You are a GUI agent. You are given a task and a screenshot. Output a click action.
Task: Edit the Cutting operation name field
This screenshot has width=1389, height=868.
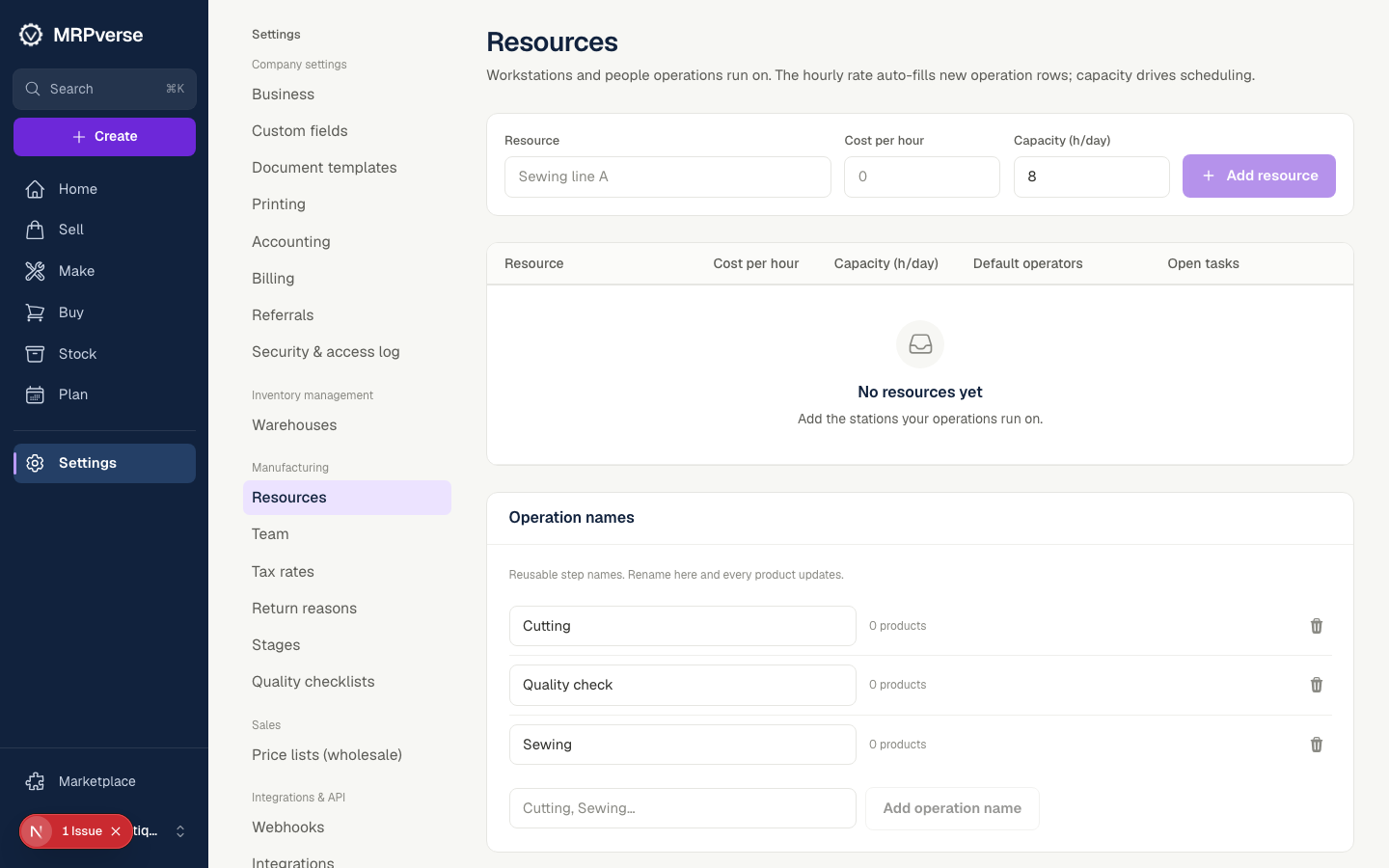(x=683, y=626)
